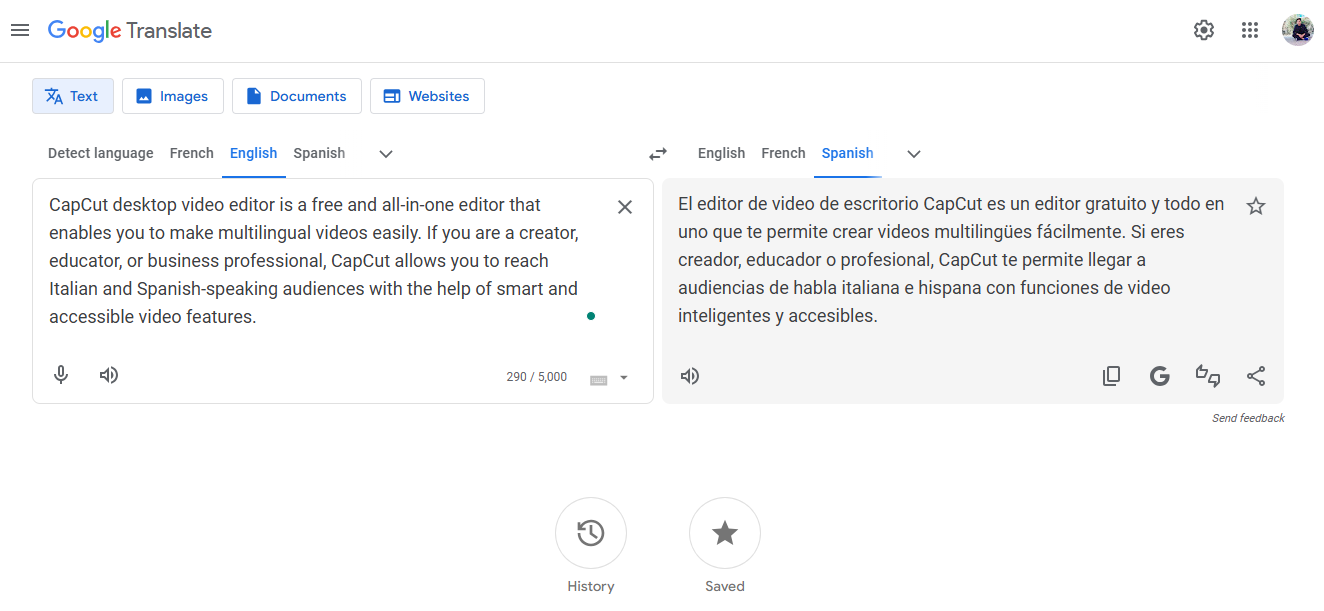This screenshot has width=1324, height=611.
Task: Expand the target language list dropdown
Action: 913,153
